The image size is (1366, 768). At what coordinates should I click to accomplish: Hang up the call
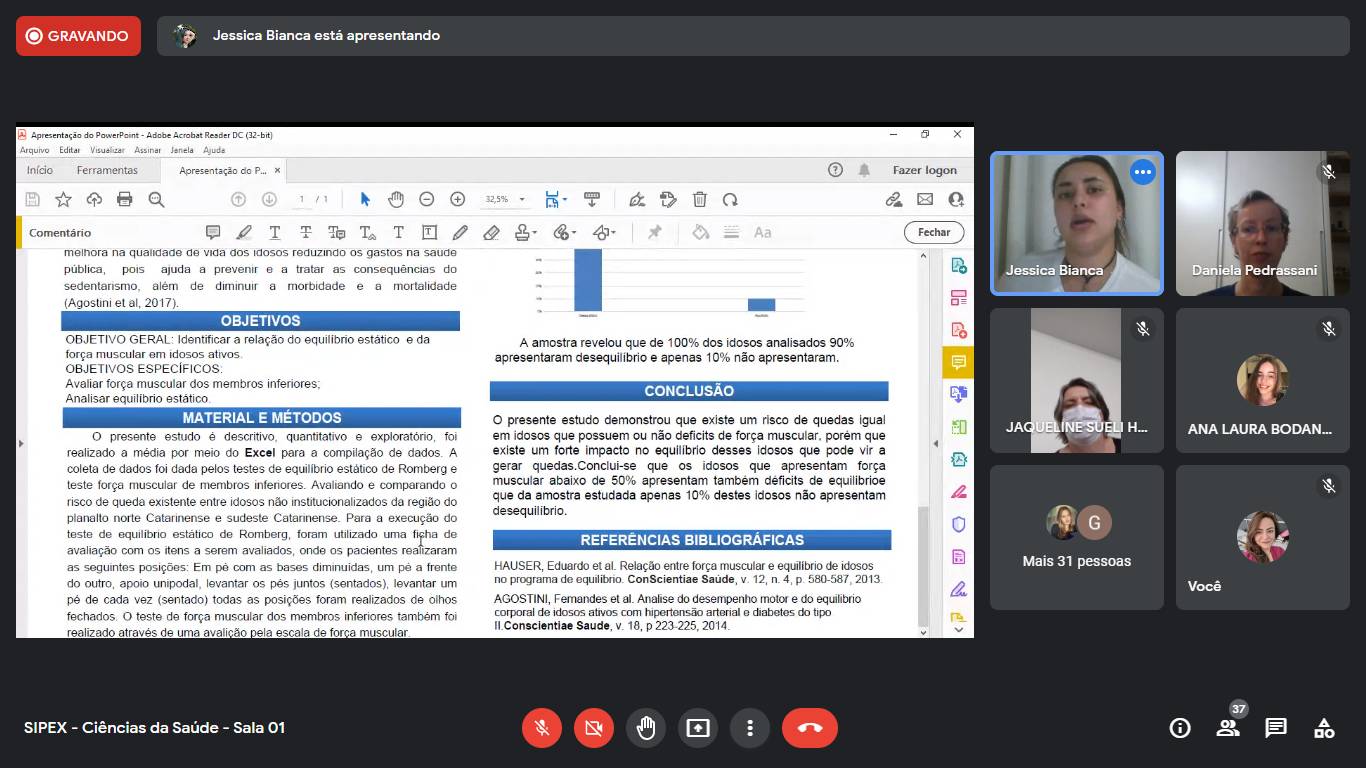pyautogui.click(x=809, y=728)
